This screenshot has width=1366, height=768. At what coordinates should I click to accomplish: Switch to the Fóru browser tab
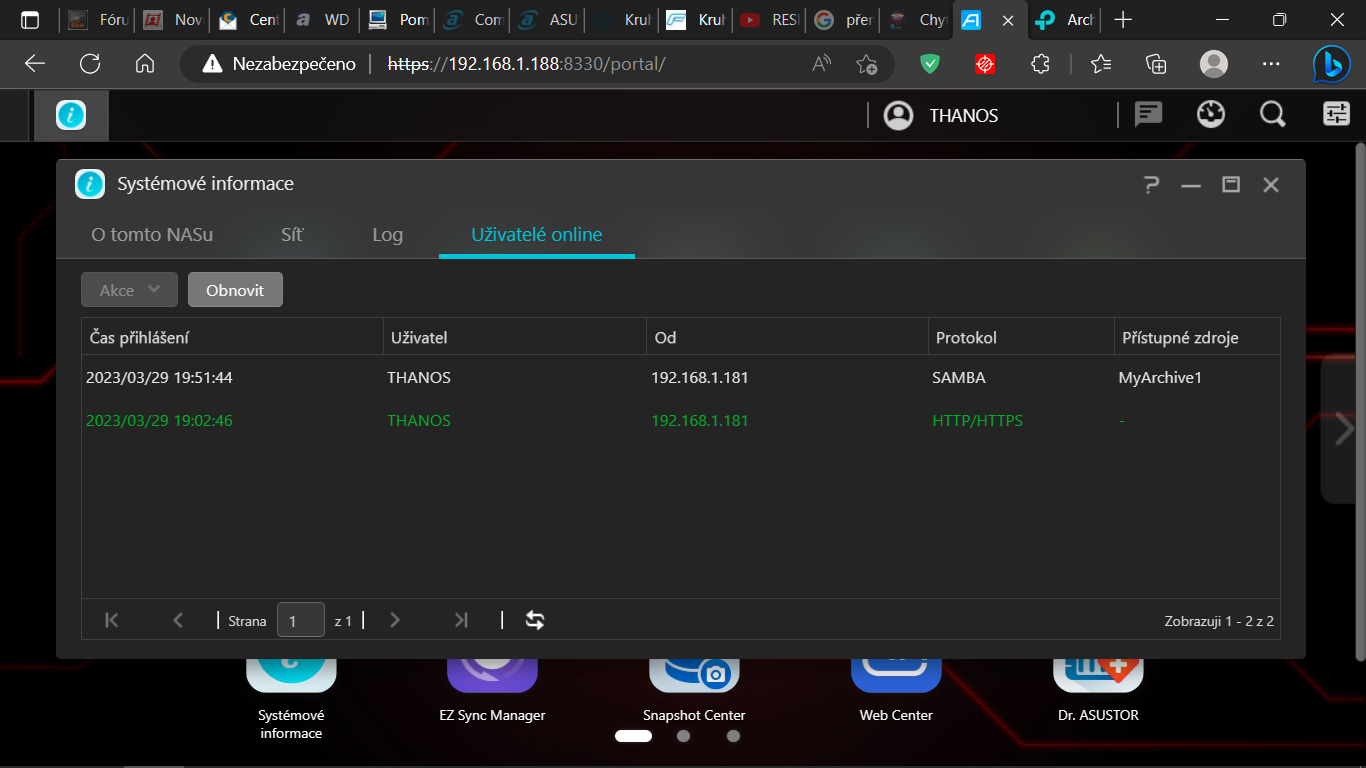point(98,20)
